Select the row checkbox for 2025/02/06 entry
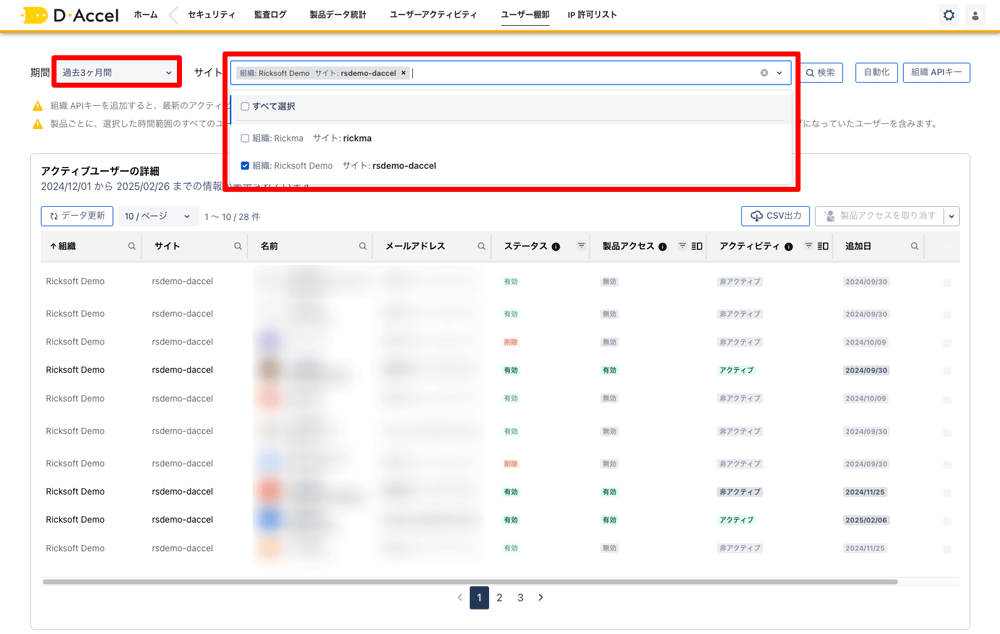The image size is (1000, 634). [947, 520]
